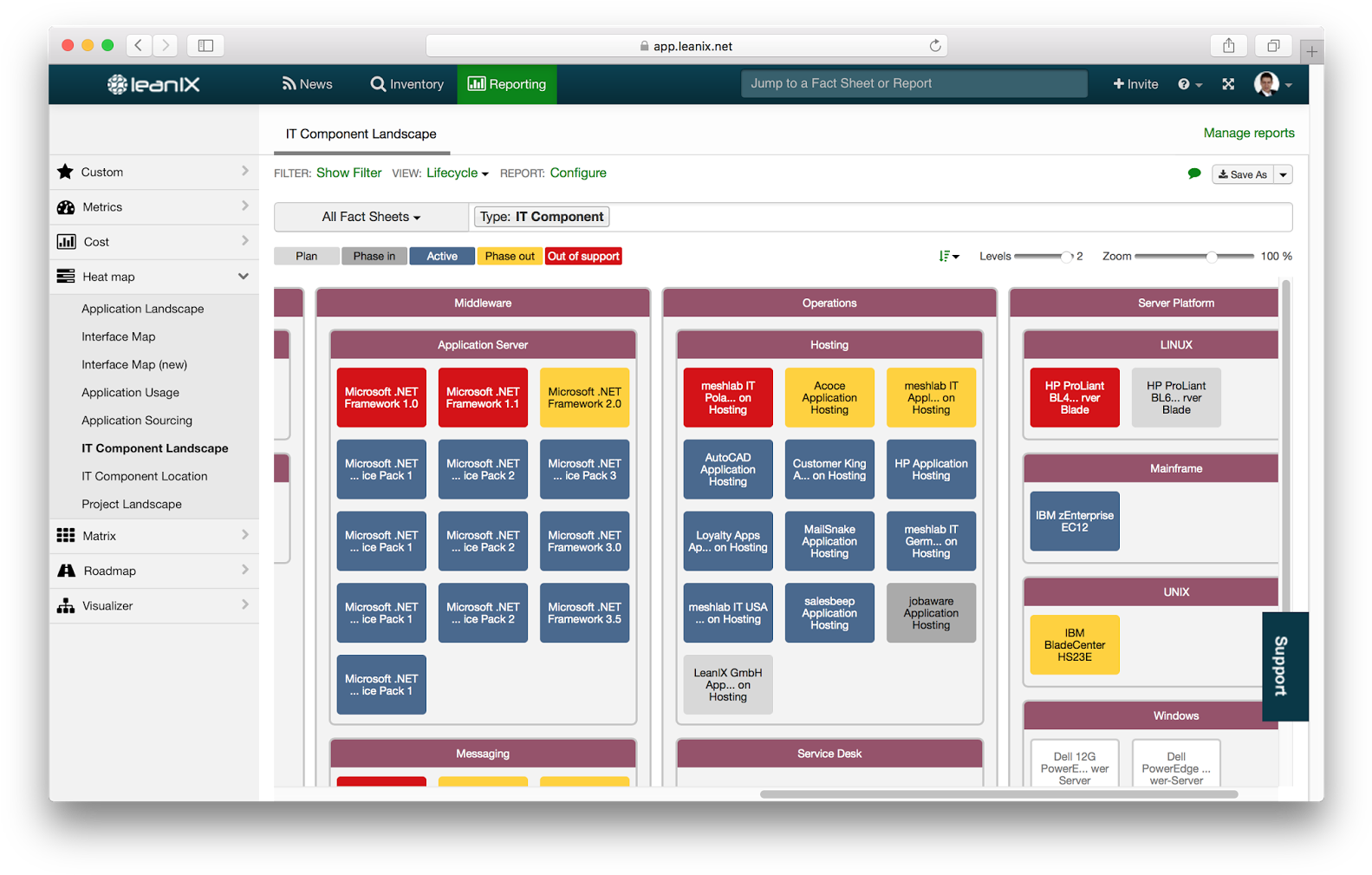Open the user avatar menu
This screenshot has height=875, width=1372.
1272,84
